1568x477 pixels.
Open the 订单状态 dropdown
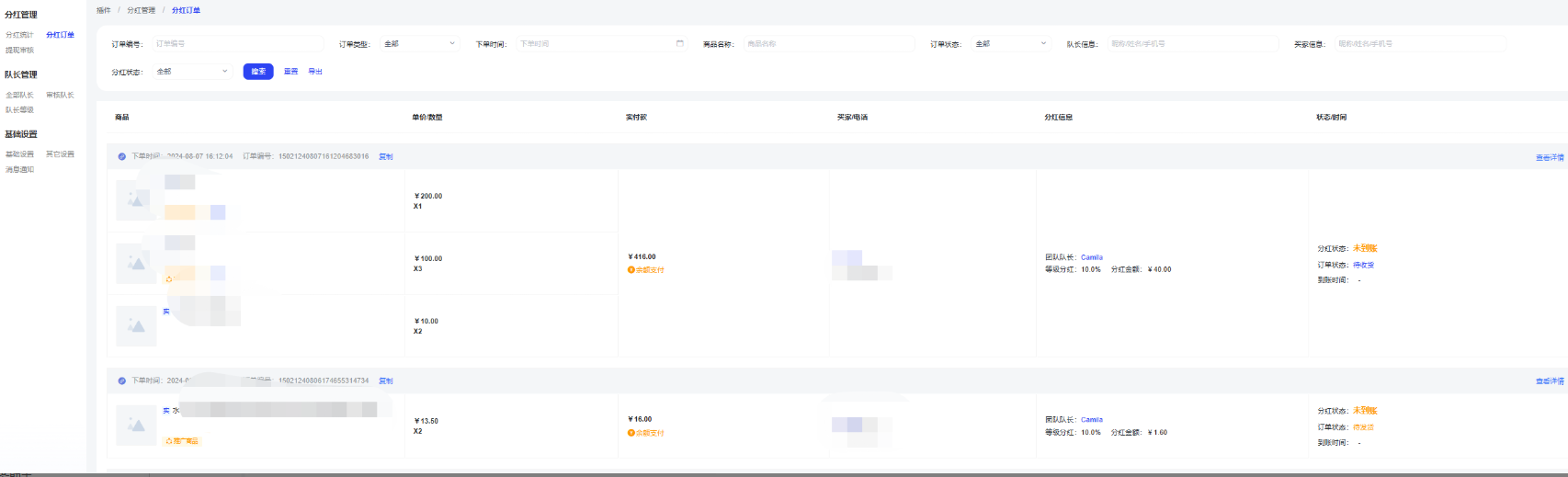[1010, 43]
